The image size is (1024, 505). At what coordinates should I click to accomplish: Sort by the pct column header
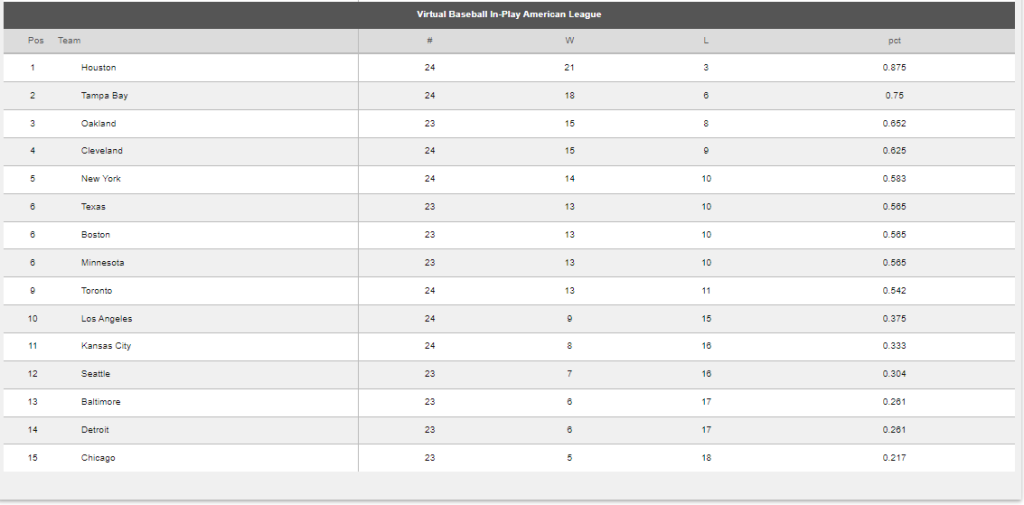894,41
